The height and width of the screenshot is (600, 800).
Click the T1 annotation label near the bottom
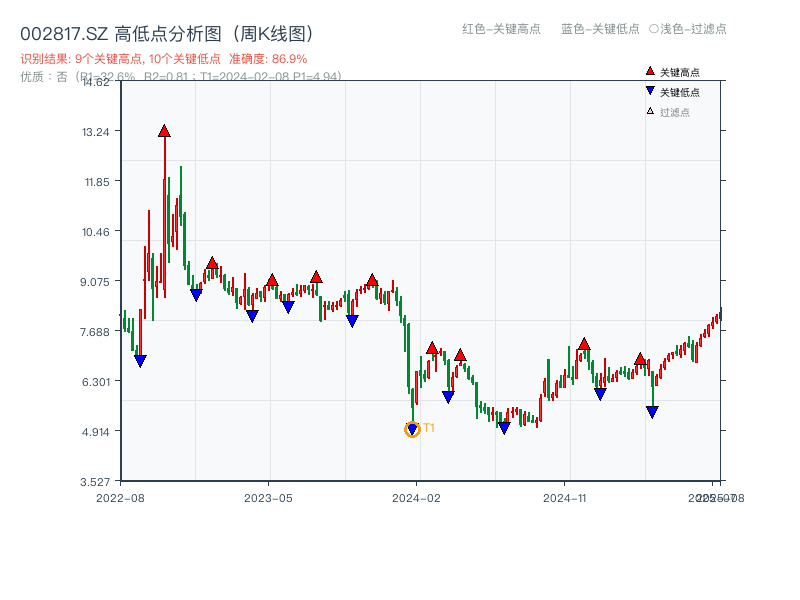[429, 427]
